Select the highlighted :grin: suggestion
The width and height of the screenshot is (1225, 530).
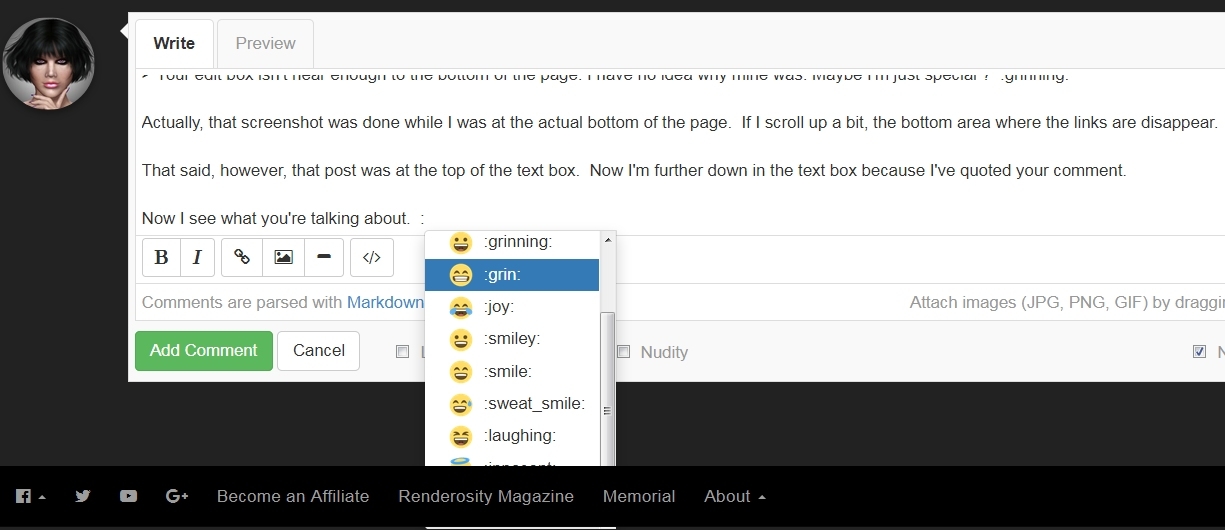coord(512,275)
